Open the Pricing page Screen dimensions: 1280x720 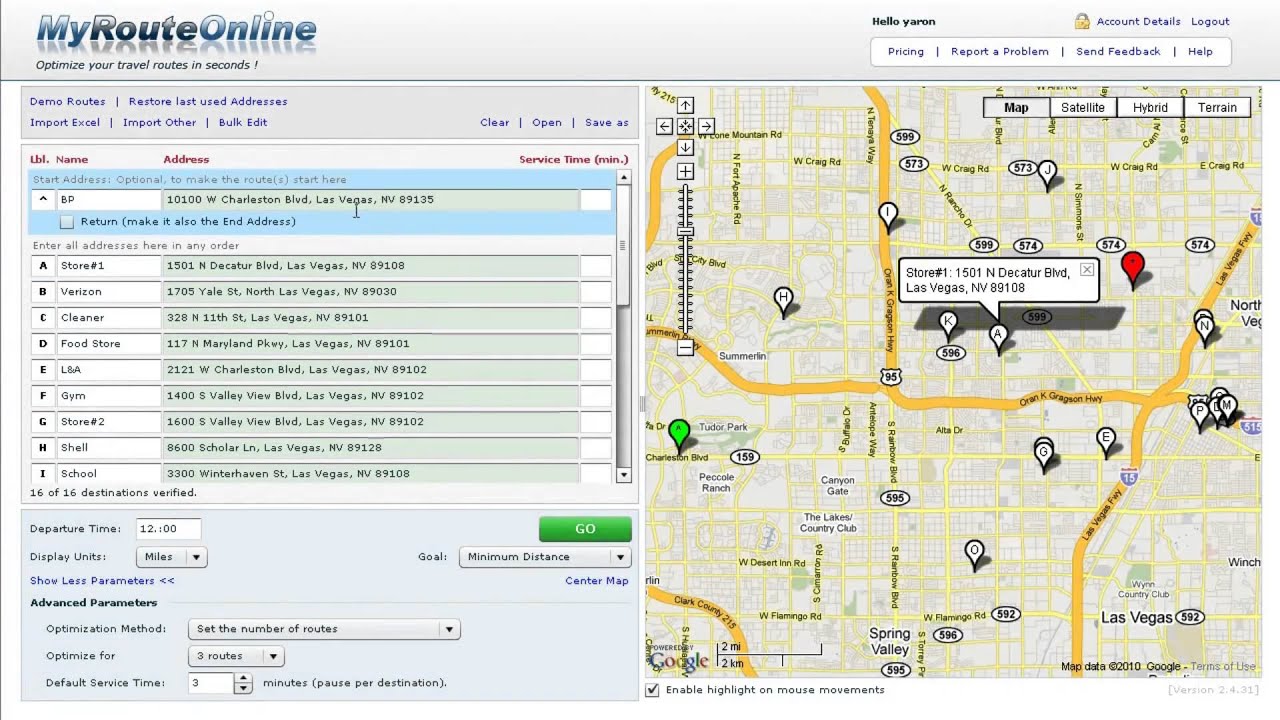click(906, 52)
